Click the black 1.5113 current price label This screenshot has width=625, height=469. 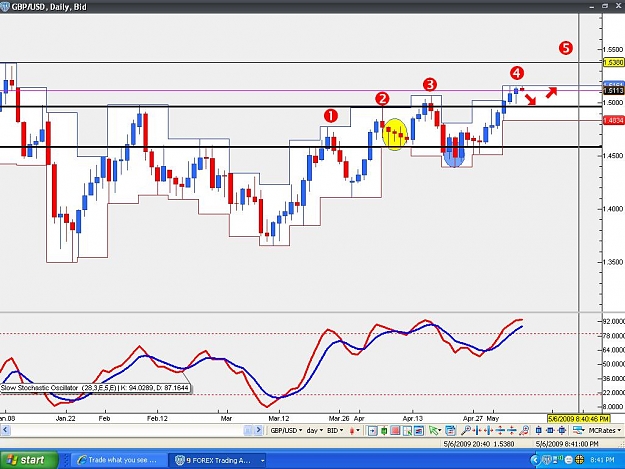coord(613,91)
